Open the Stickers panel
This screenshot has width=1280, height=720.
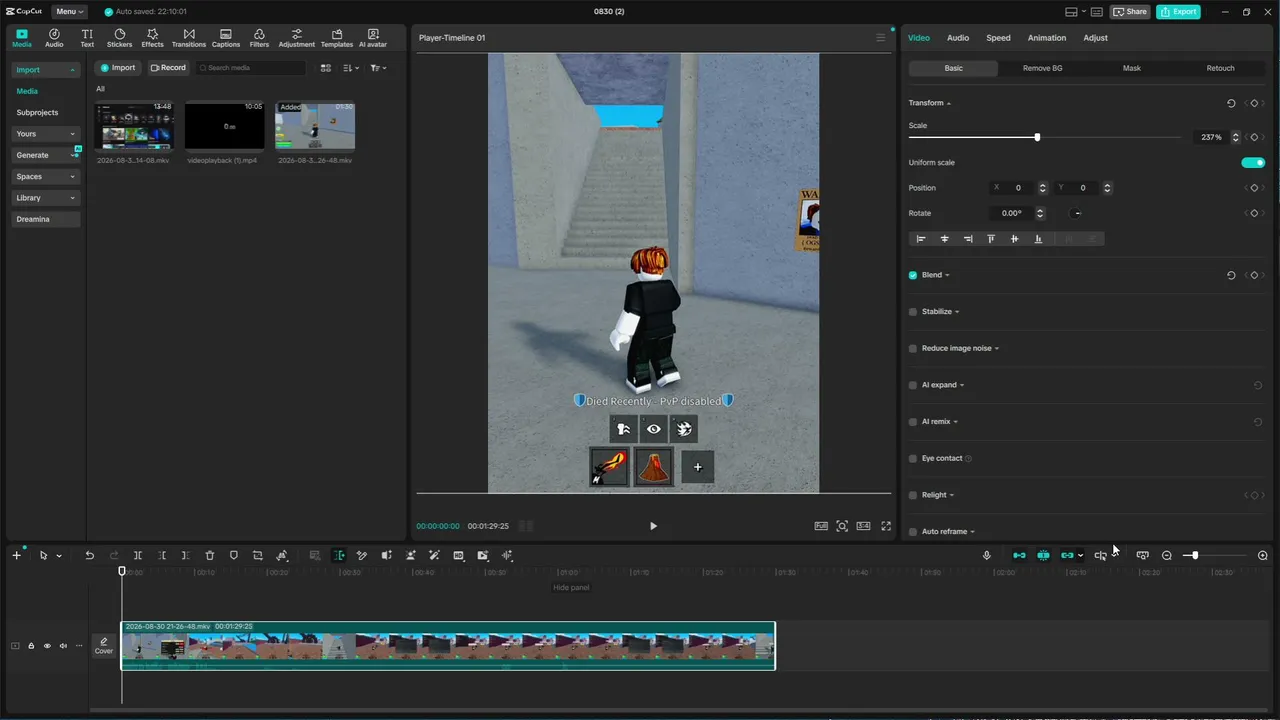click(119, 38)
